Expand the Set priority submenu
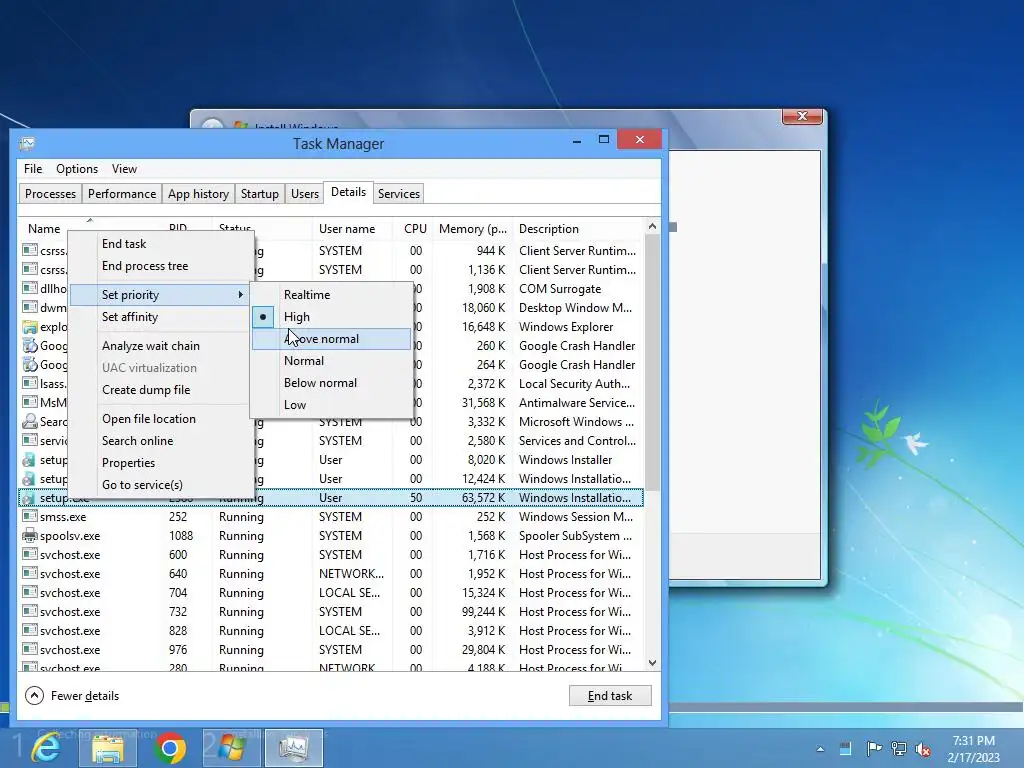 (160, 295)
